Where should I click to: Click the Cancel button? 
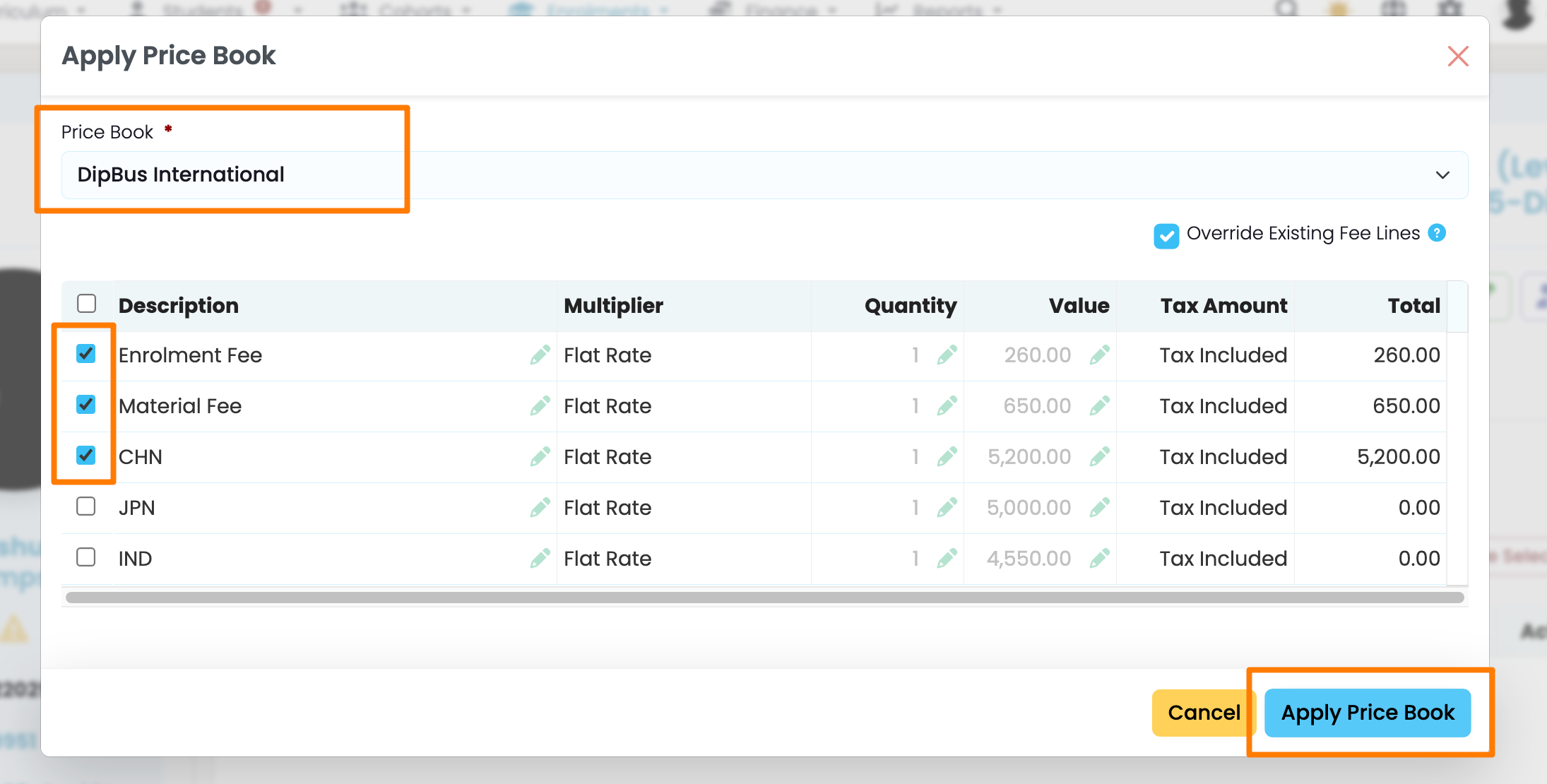[1204, 713]
